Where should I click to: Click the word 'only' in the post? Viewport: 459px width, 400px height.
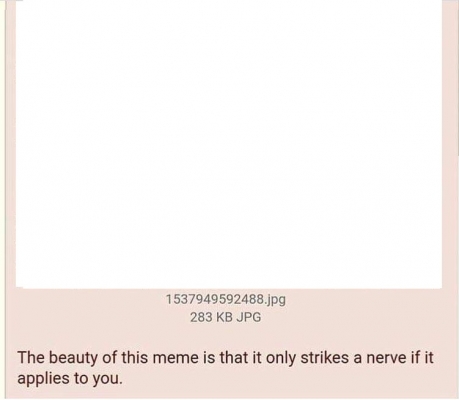pos(281,359)
